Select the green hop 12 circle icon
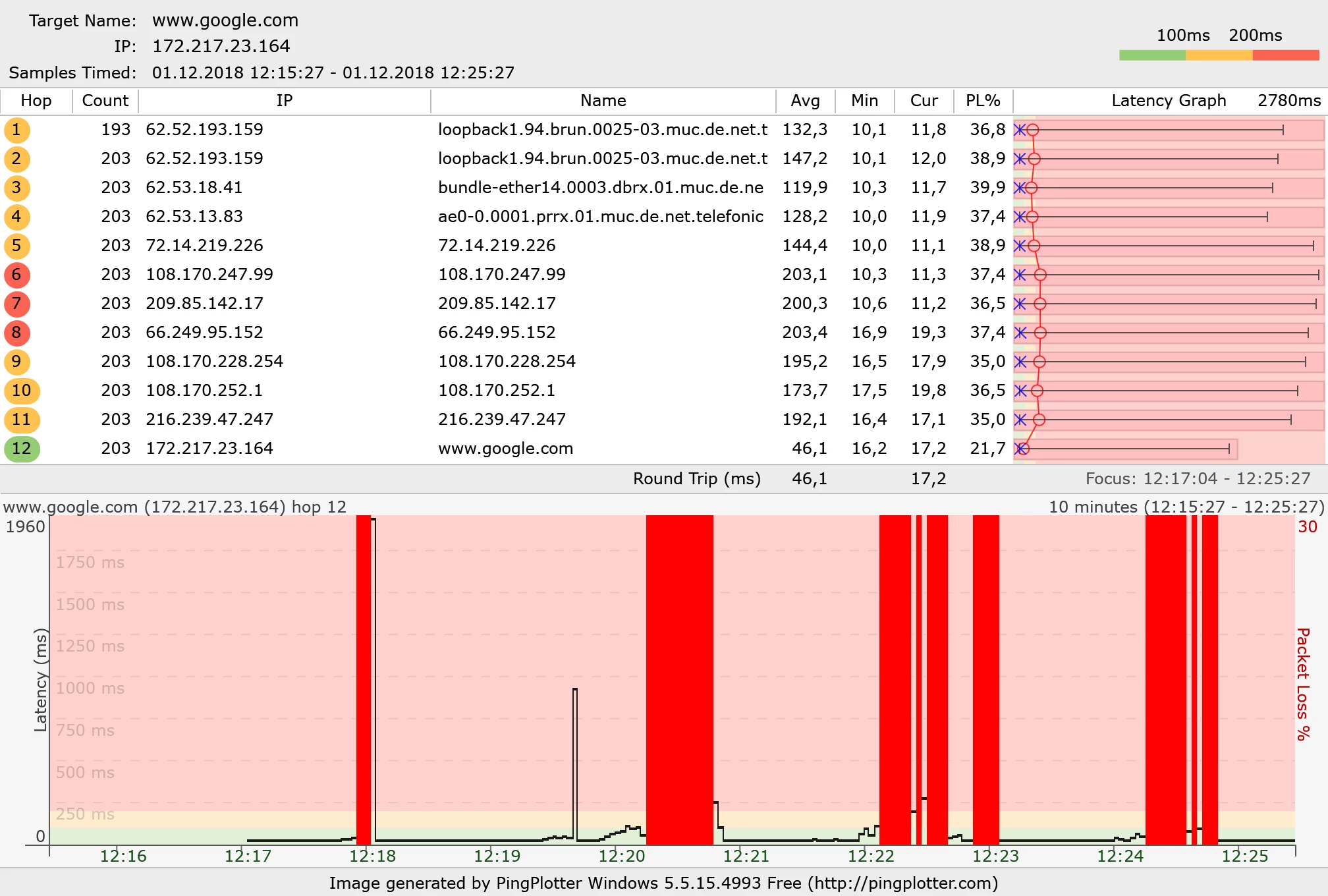This screenshot has height=896, width=1328. click(x=22, y=449)
